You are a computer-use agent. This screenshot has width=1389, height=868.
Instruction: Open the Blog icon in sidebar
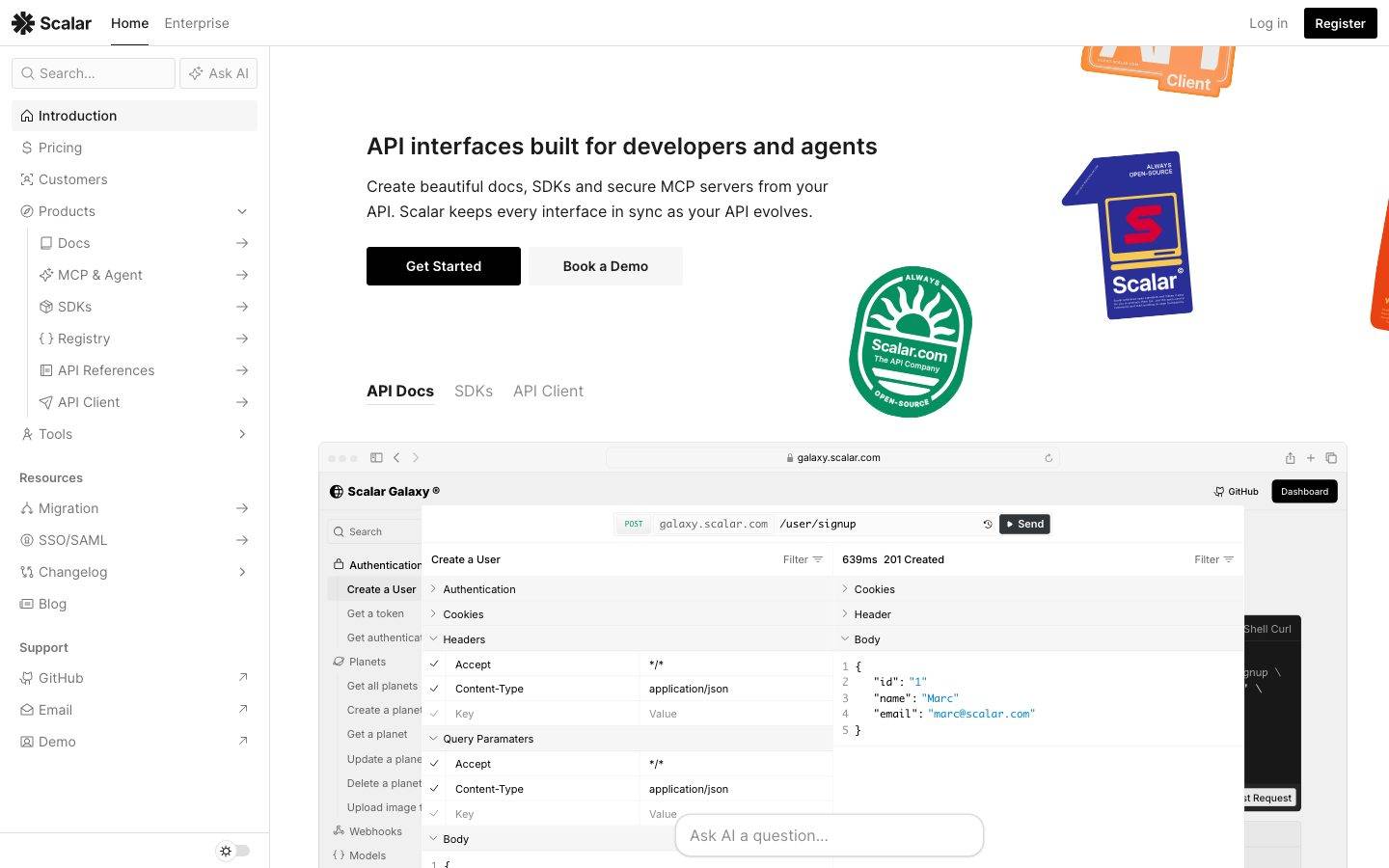point(27,604)
